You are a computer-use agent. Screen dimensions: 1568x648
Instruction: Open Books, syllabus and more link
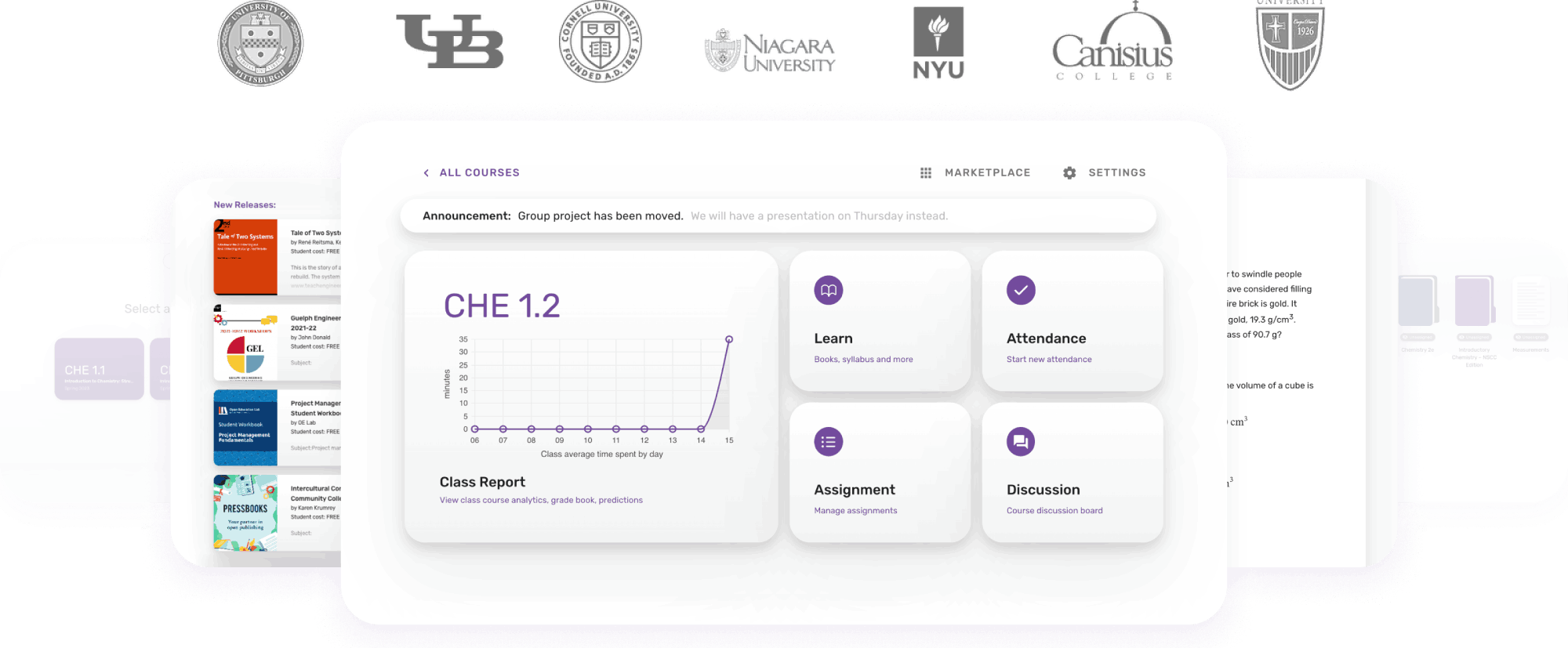click(863, 360)
